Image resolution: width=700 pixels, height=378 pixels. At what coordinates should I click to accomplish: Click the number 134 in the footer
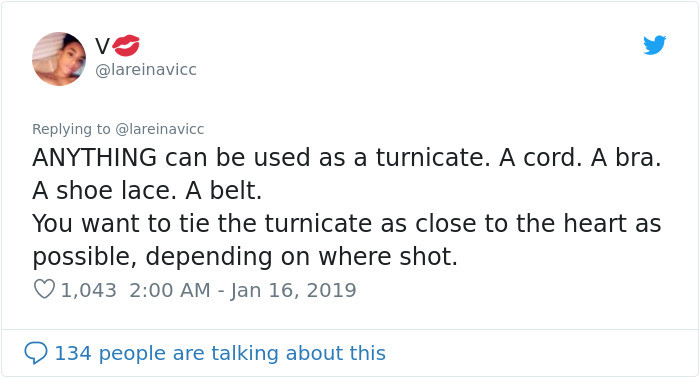point(73,353)
